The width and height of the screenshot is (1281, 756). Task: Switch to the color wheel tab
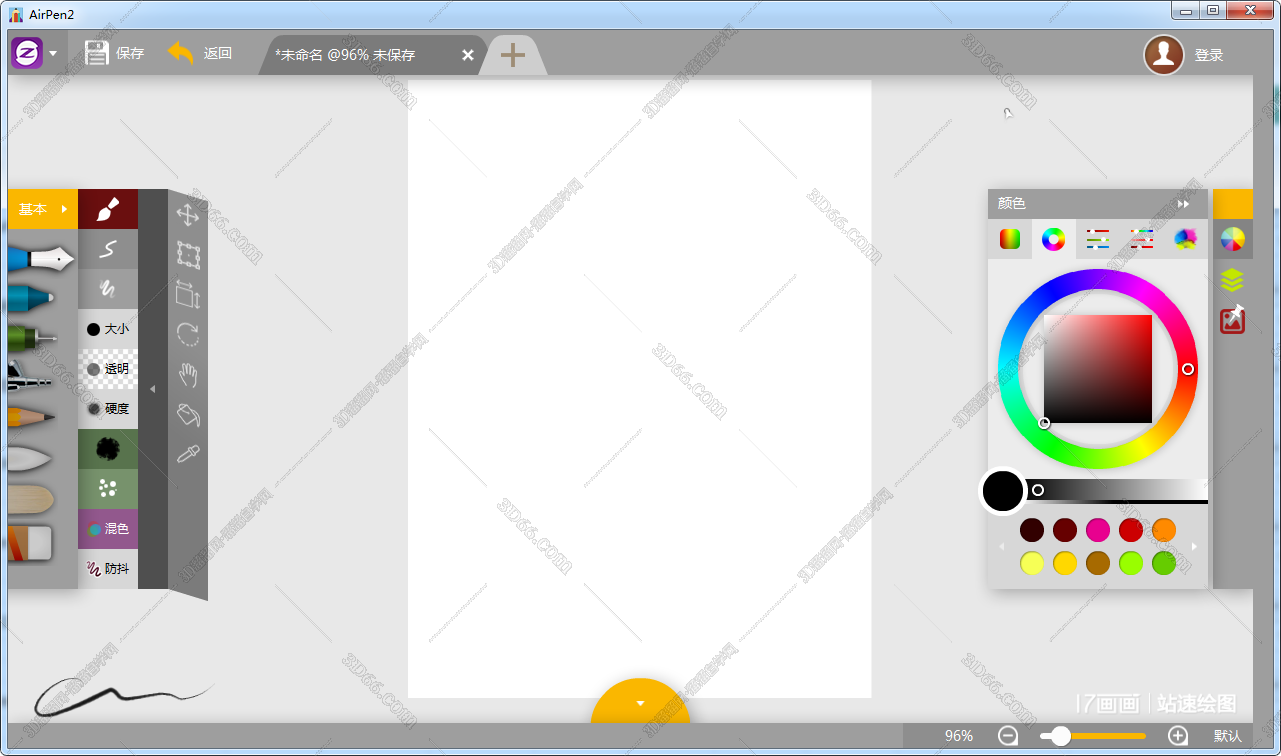(1053, 239)
